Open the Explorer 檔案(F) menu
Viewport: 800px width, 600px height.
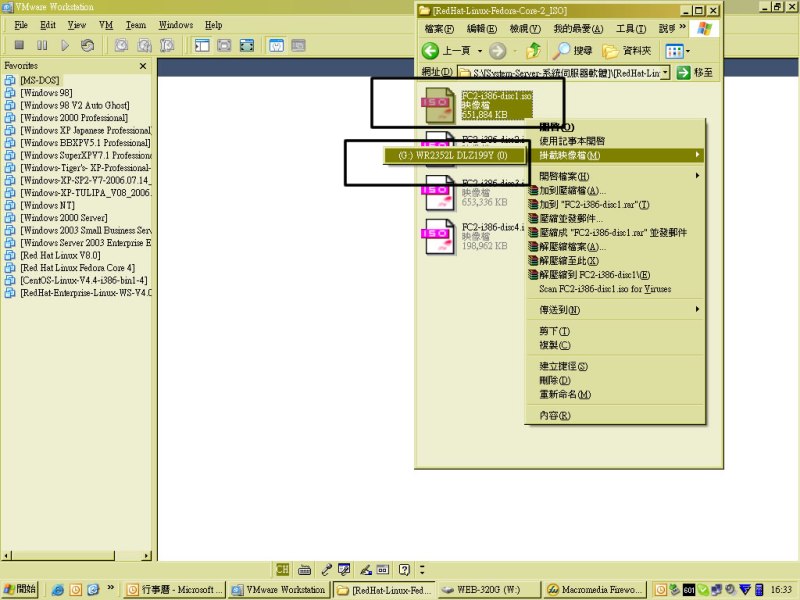[x=439, y=29]
